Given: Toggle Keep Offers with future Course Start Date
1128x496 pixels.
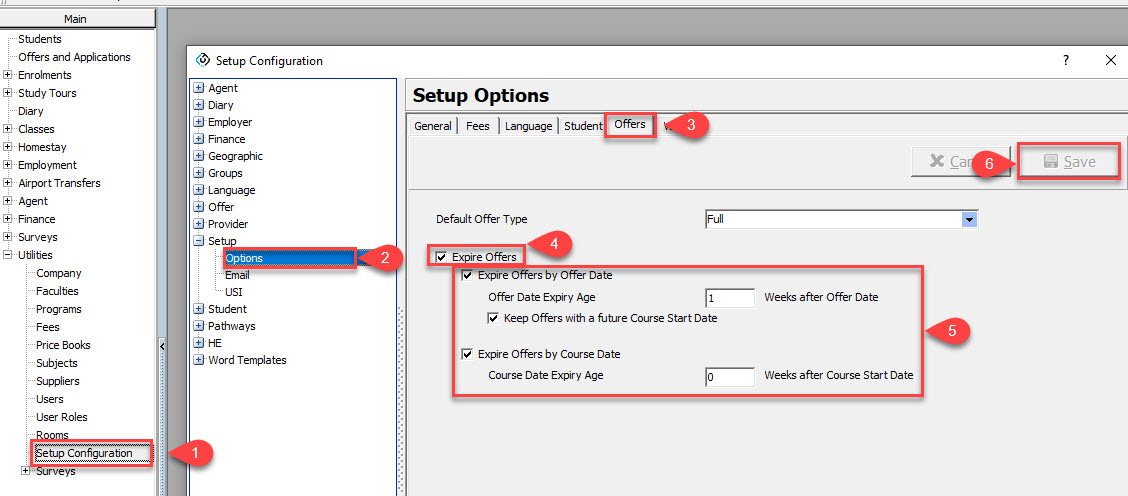Looking at the screenshot, I should click(493, 318).
